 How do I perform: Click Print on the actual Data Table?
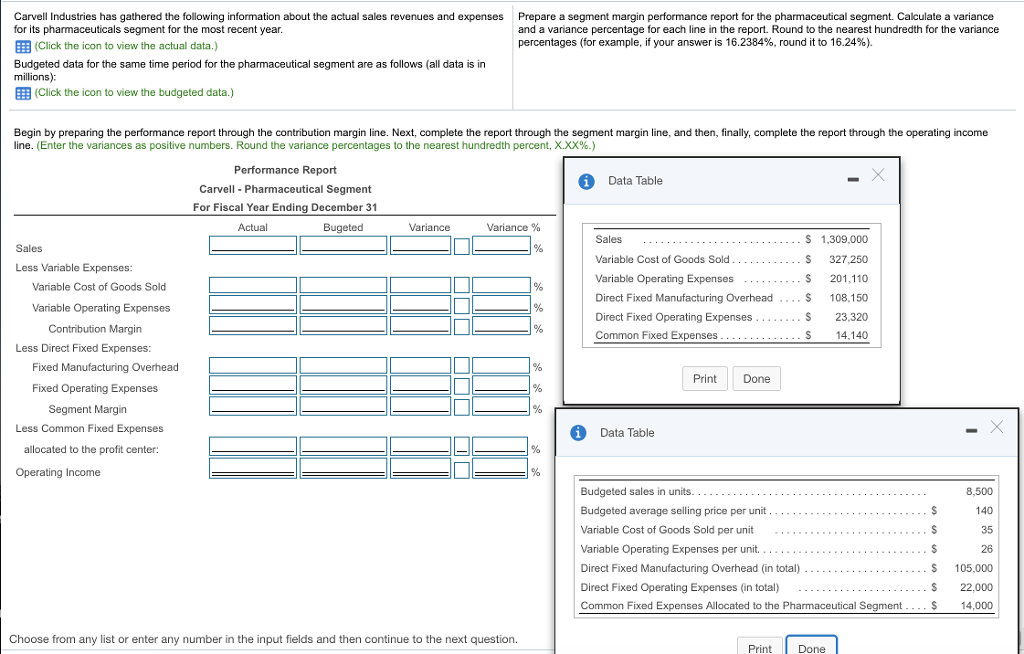[x=705, y=378]
